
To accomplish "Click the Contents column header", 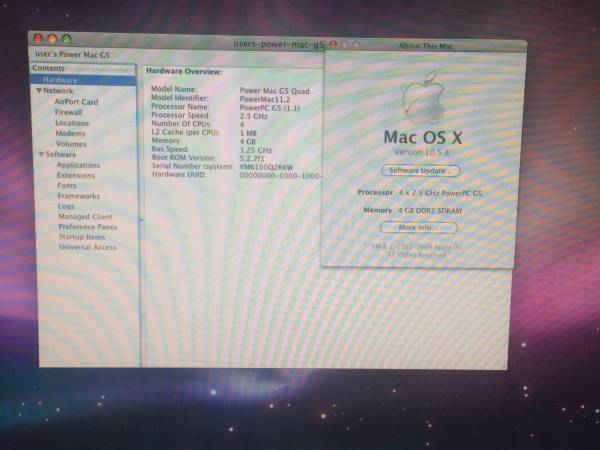I will [83, 68].
